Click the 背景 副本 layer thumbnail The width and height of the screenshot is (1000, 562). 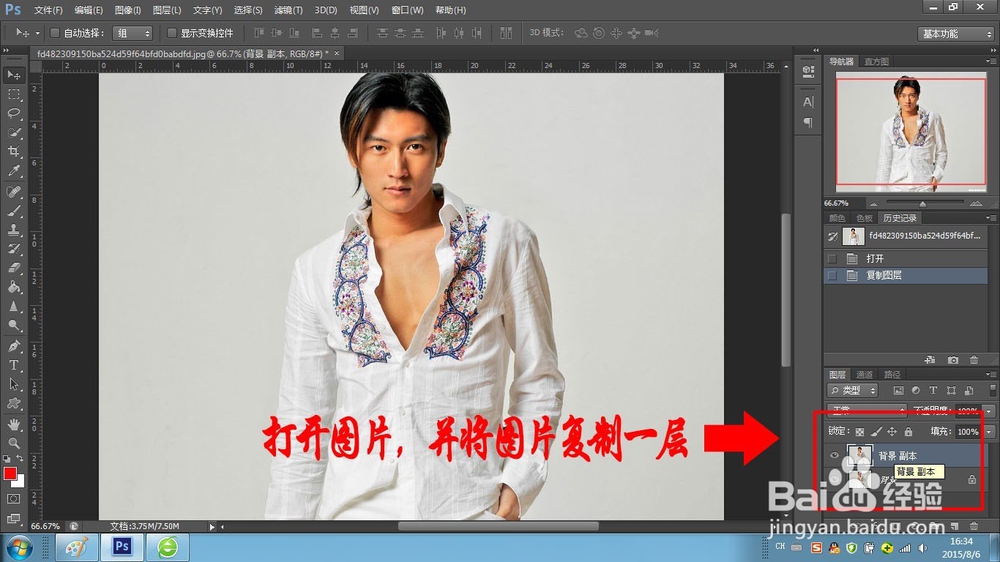coord(859,455)
